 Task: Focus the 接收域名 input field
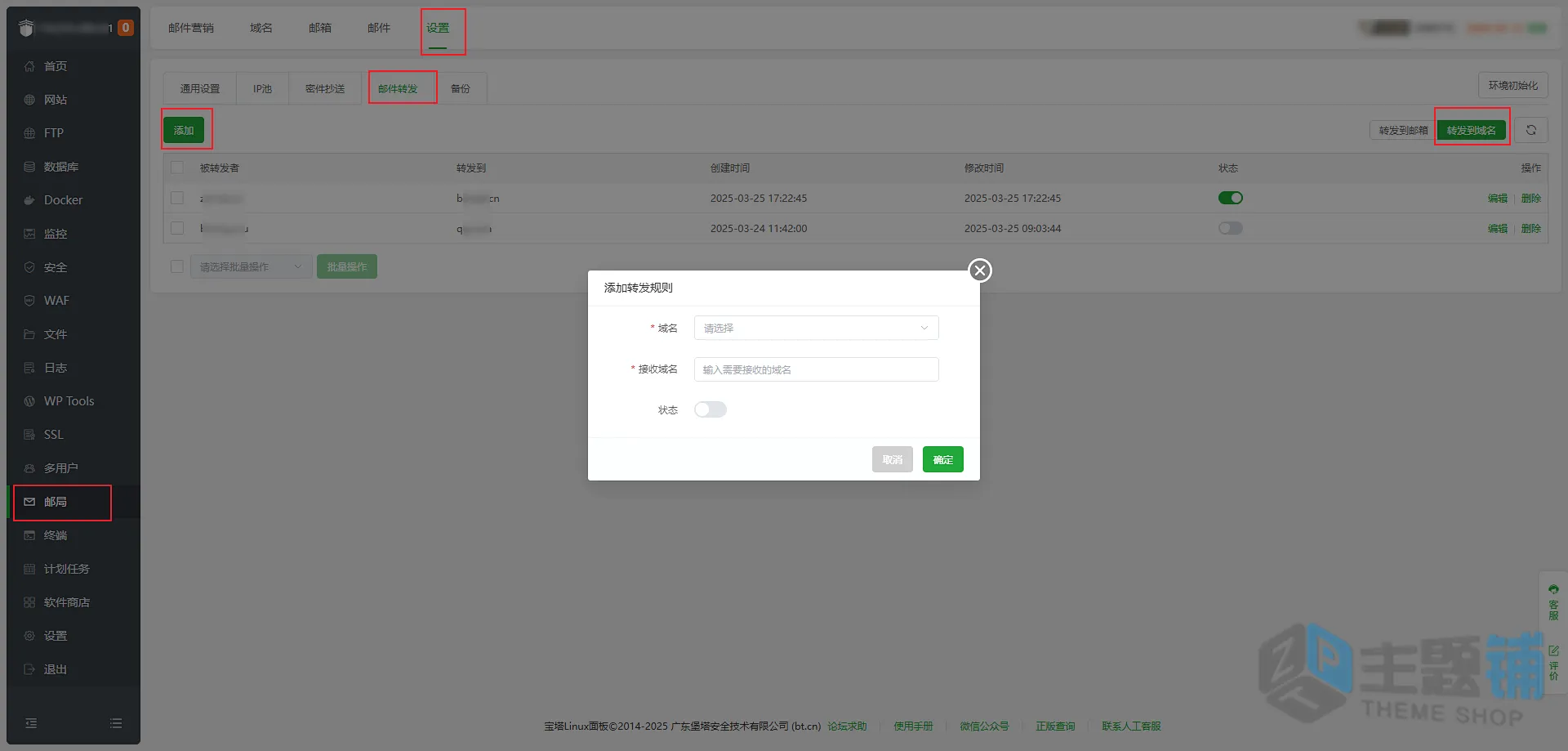pos(816,369)
